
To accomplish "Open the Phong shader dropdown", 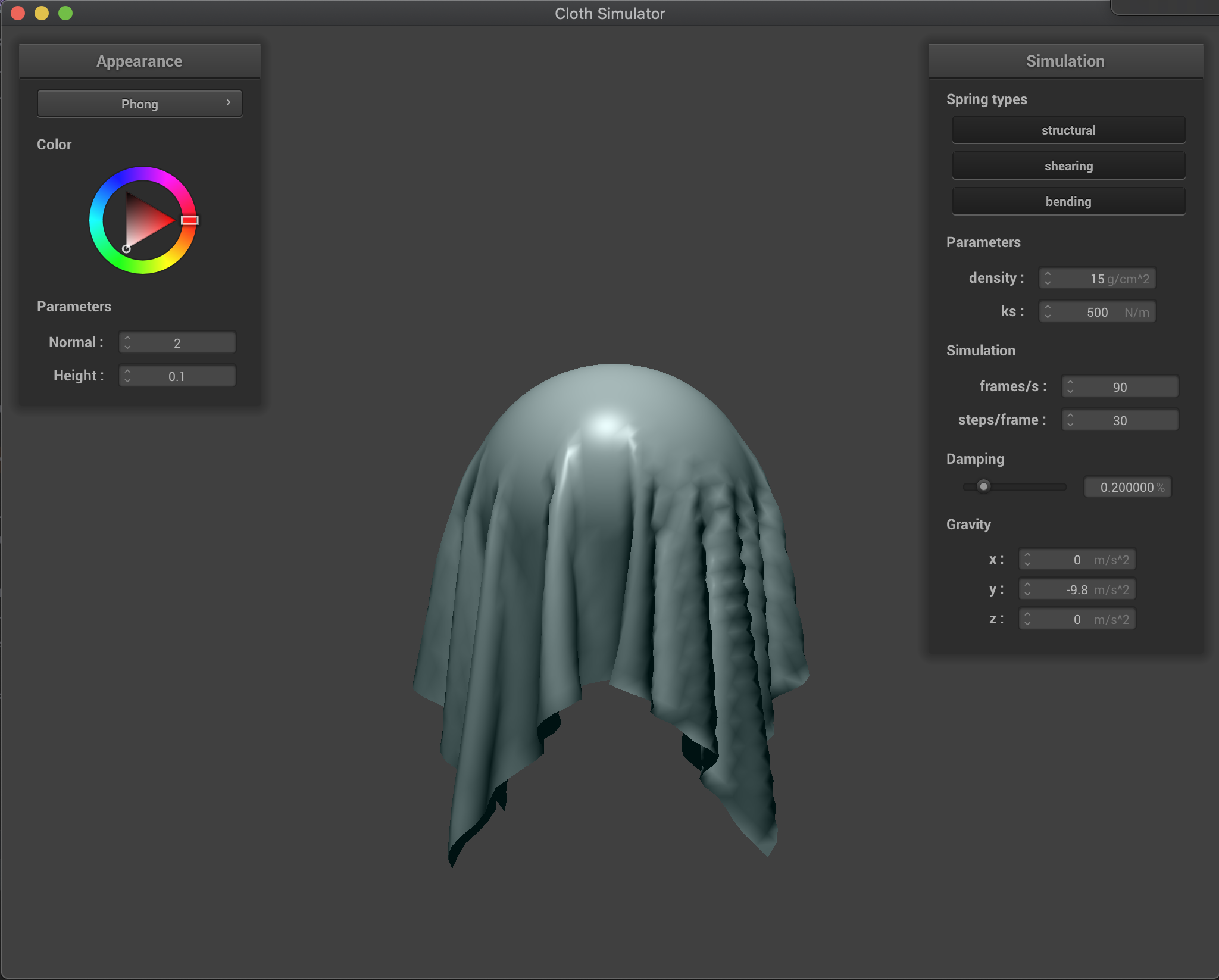I will click(x=139, y=104).
